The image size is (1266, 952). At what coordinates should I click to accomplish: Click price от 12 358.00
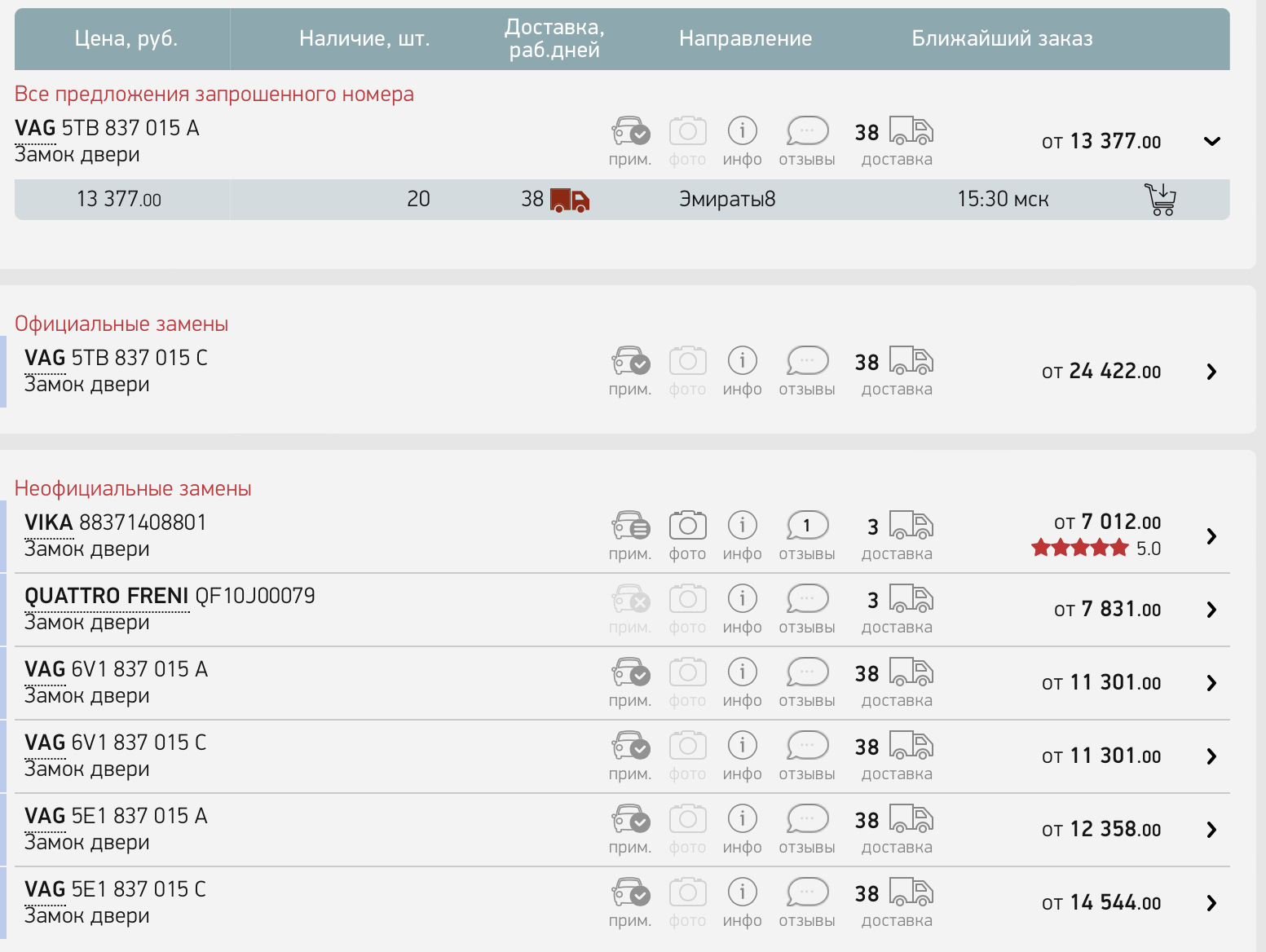(x=1101, y=830)
